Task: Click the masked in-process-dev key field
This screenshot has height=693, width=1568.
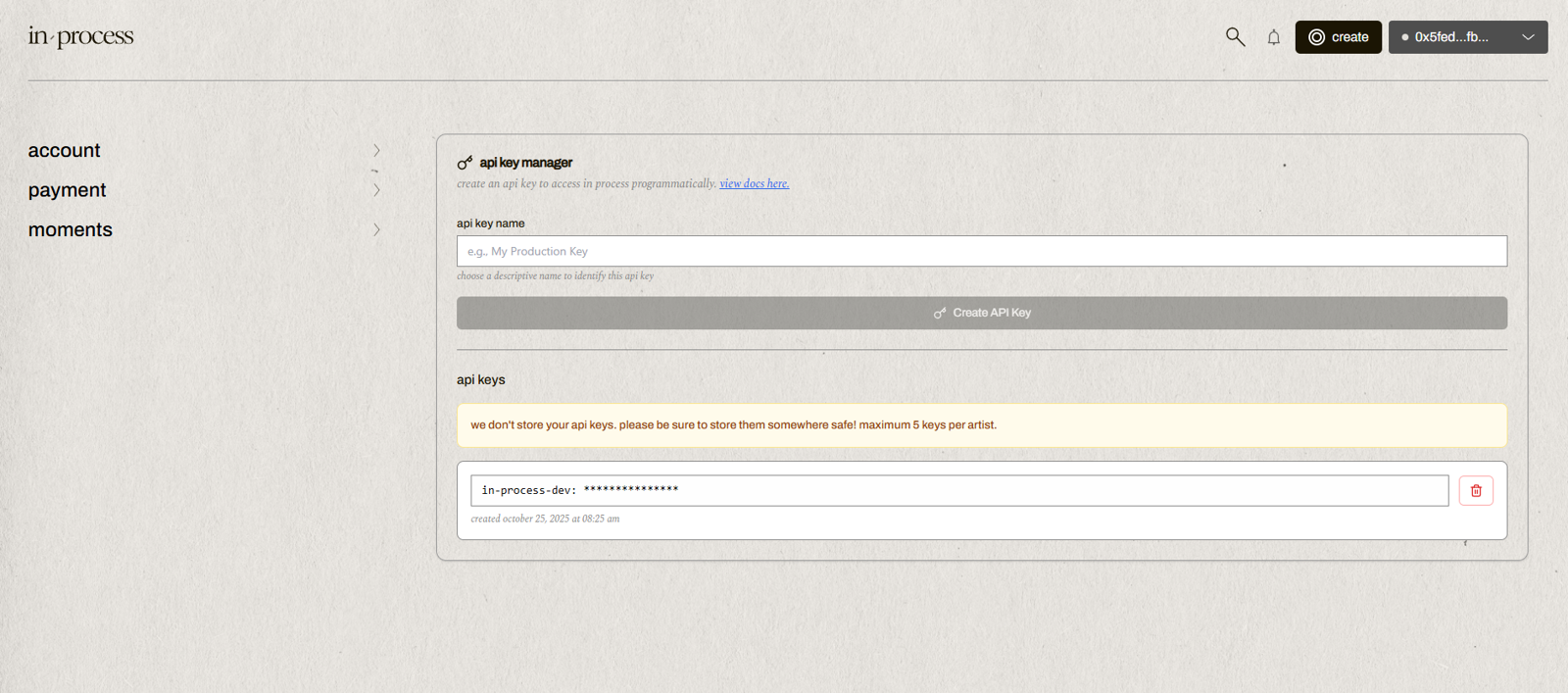Action: 958,490
